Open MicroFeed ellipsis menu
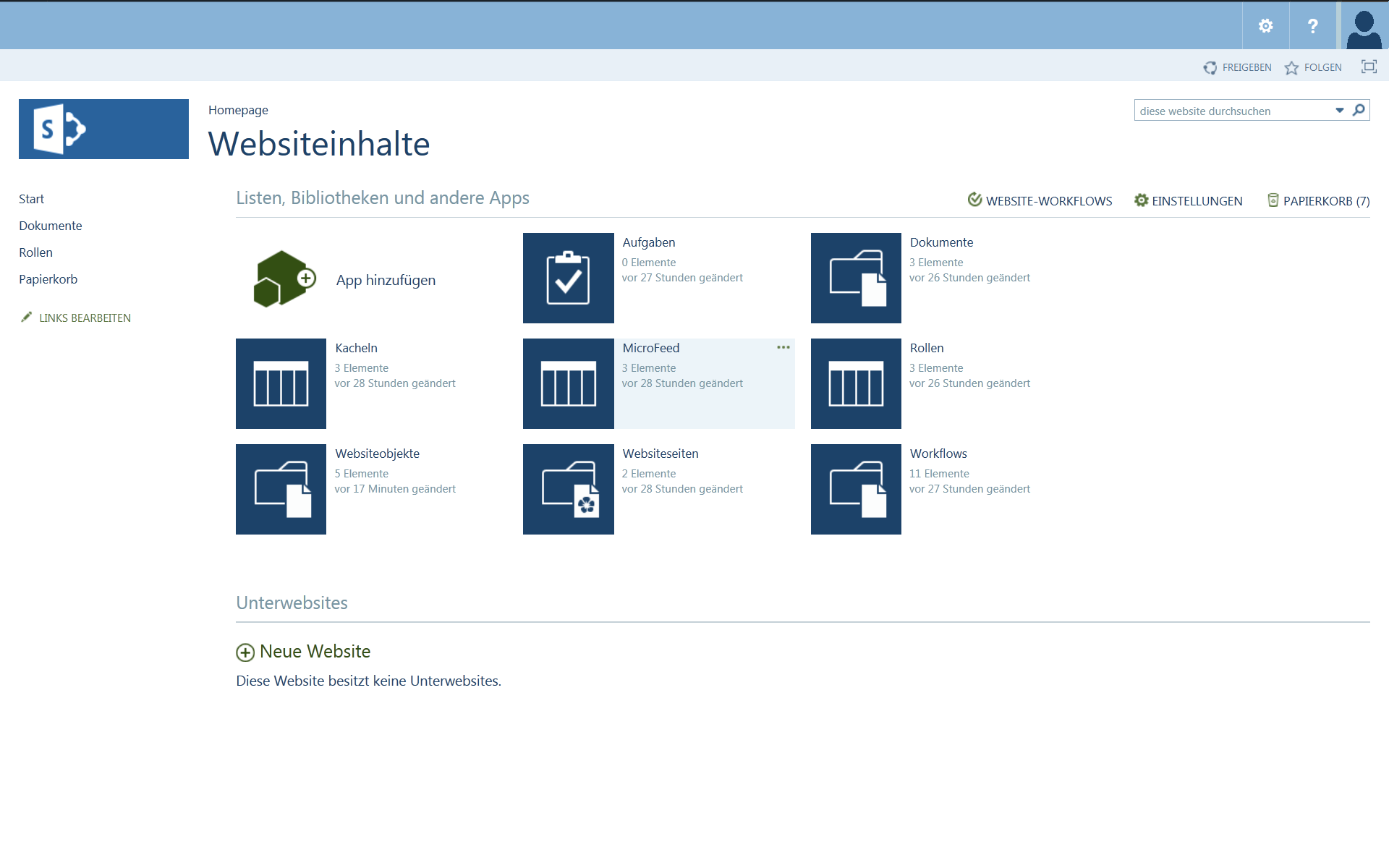This screenshot has height=868, width=1389. 783,348
